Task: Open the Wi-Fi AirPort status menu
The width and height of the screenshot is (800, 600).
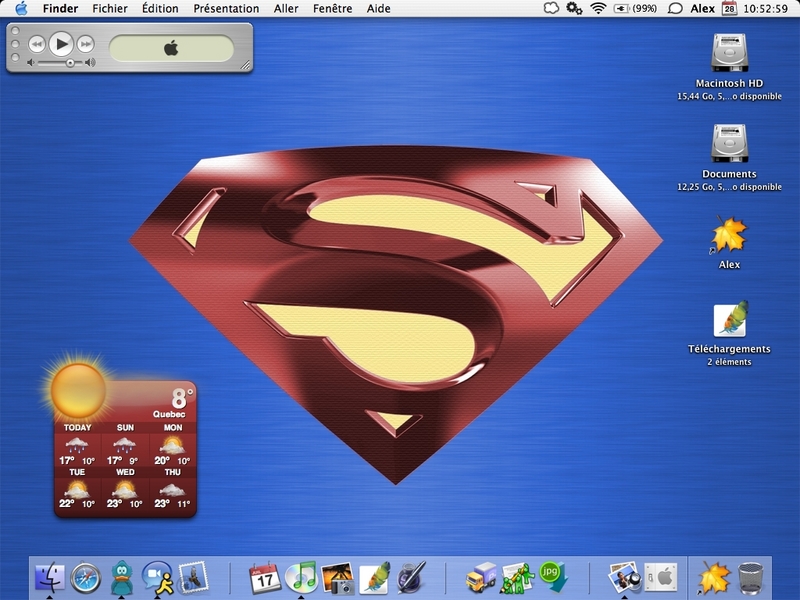Action: pos(598,8)
